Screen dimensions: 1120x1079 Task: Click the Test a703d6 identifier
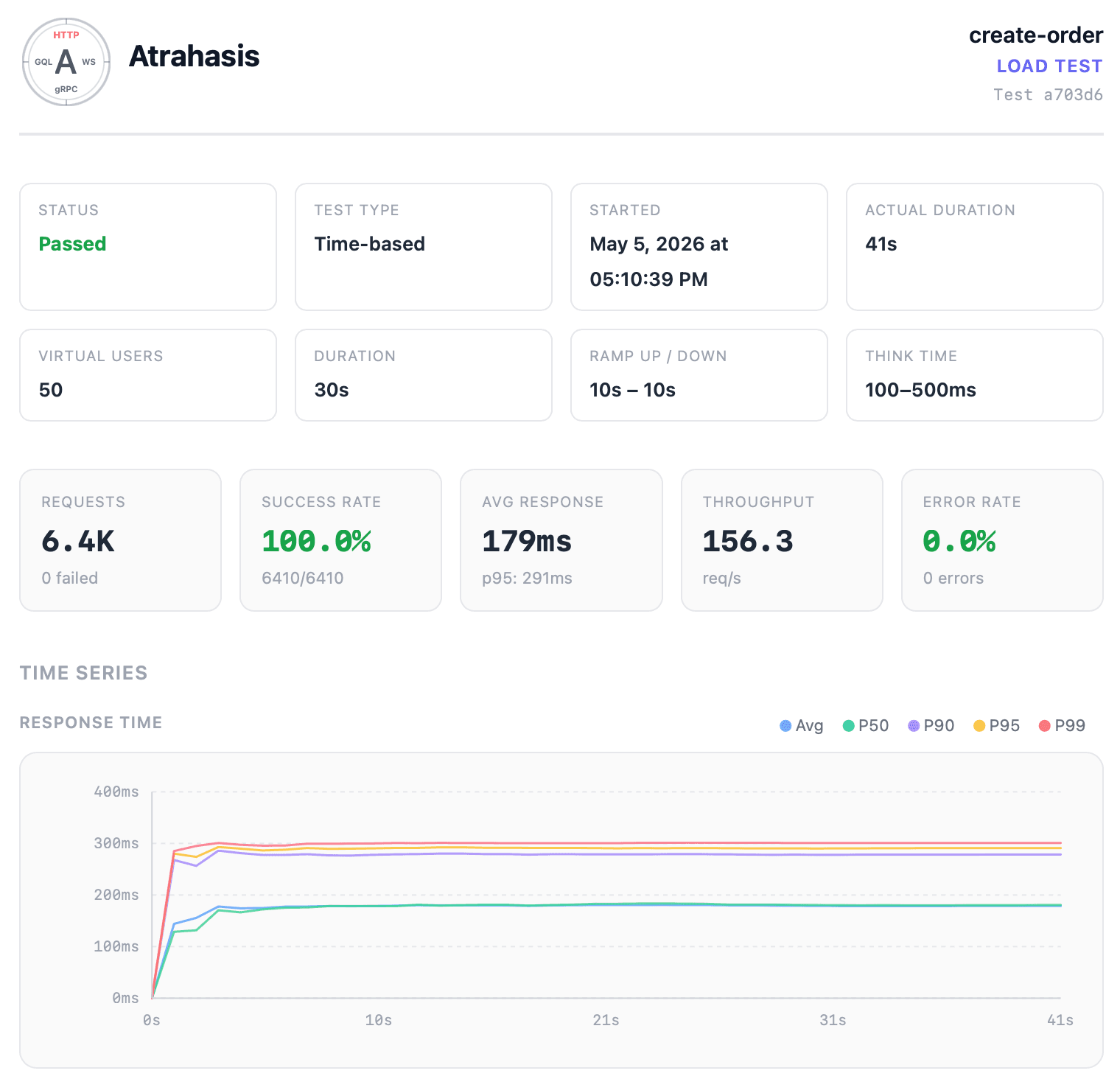[1048, 94]
